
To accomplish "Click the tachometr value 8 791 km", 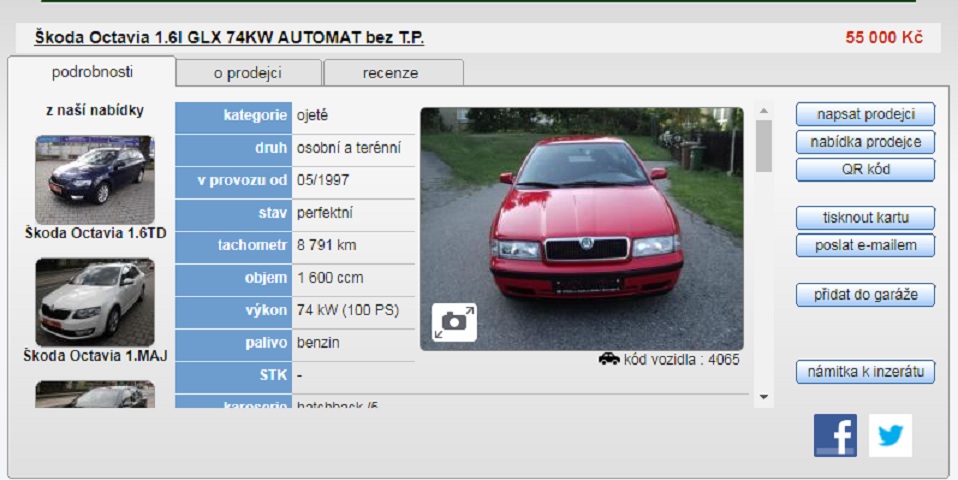I will coord(326,245).
